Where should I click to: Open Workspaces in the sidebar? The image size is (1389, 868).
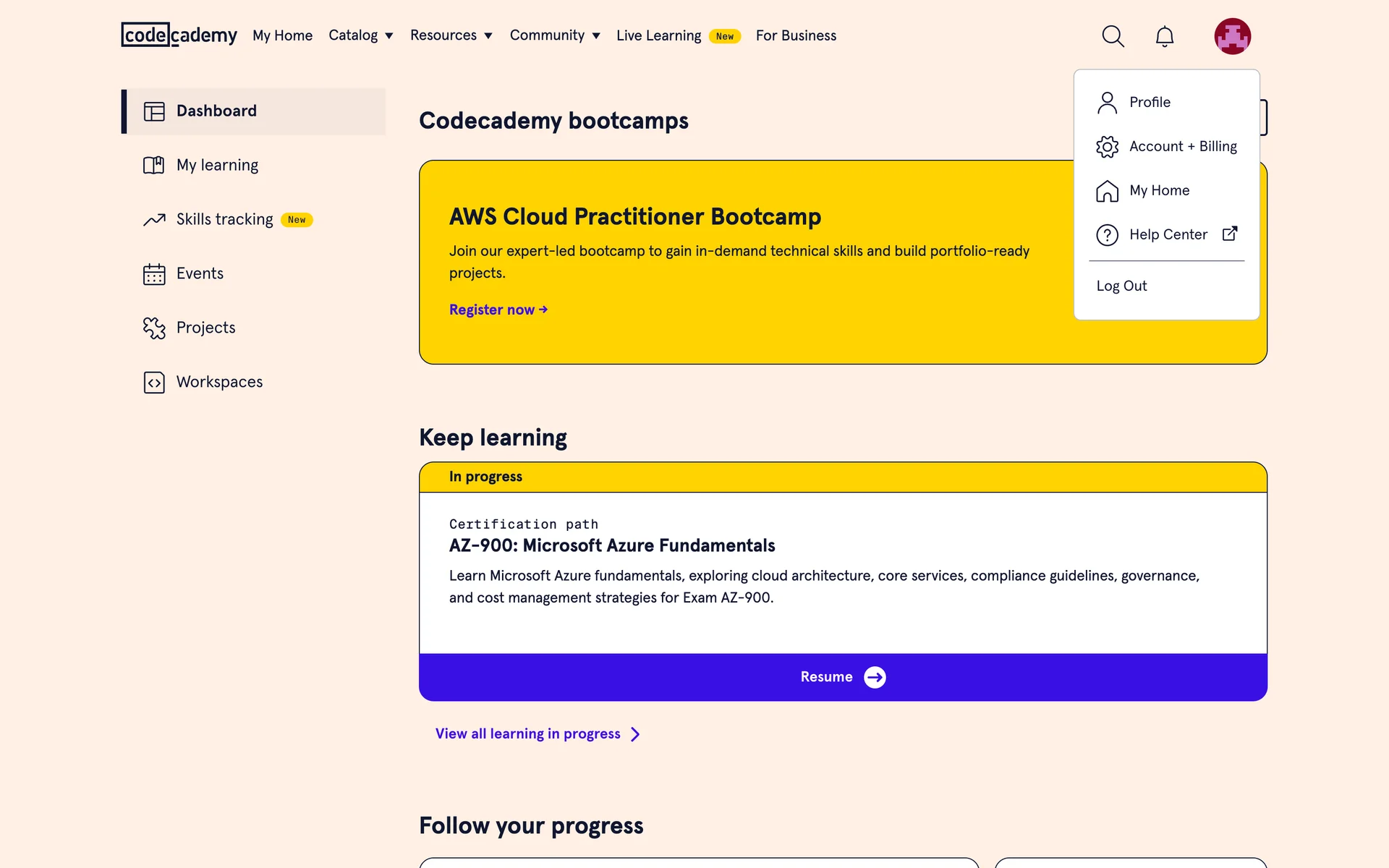pyautogui.click(x=218, y=382)
